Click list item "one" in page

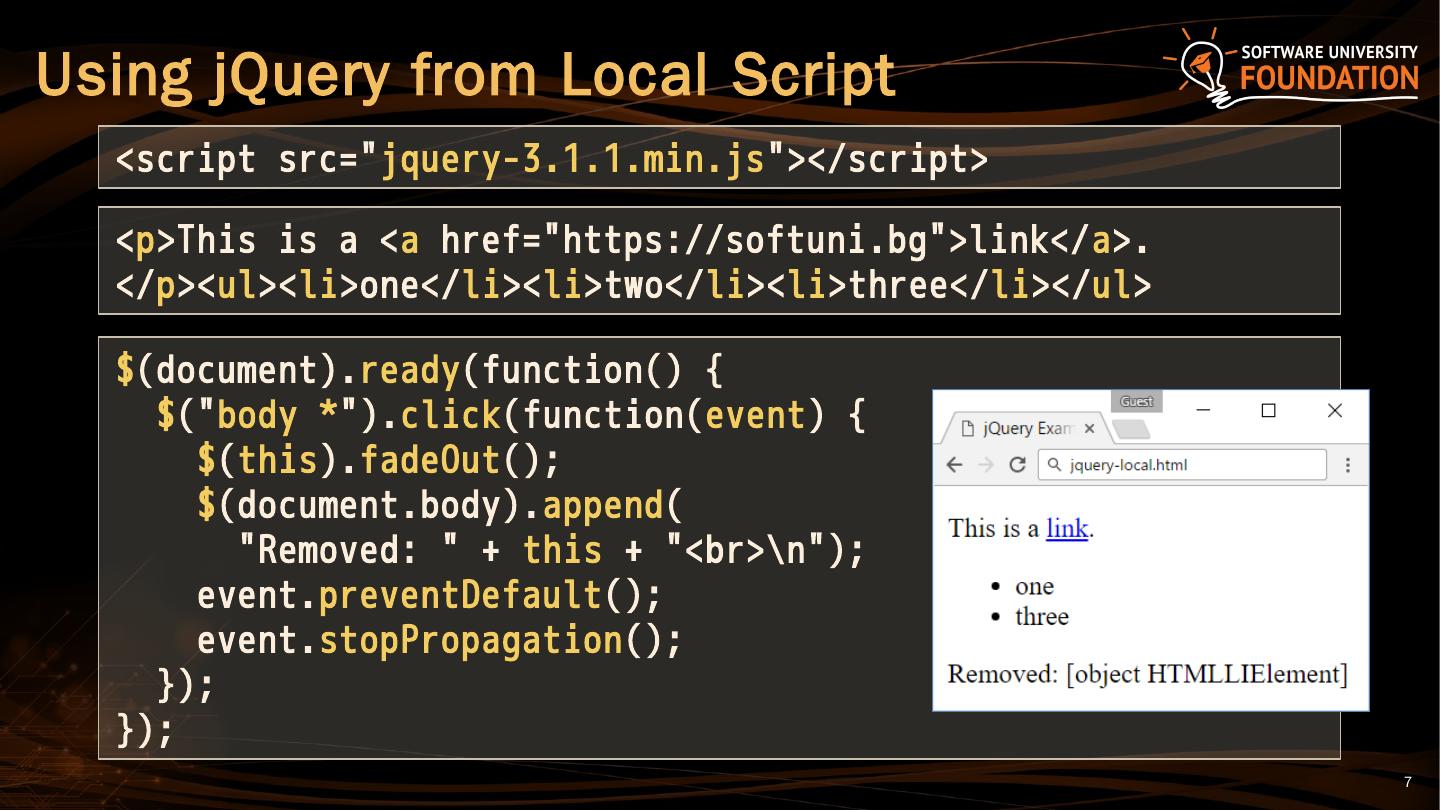click(1034, 586)
